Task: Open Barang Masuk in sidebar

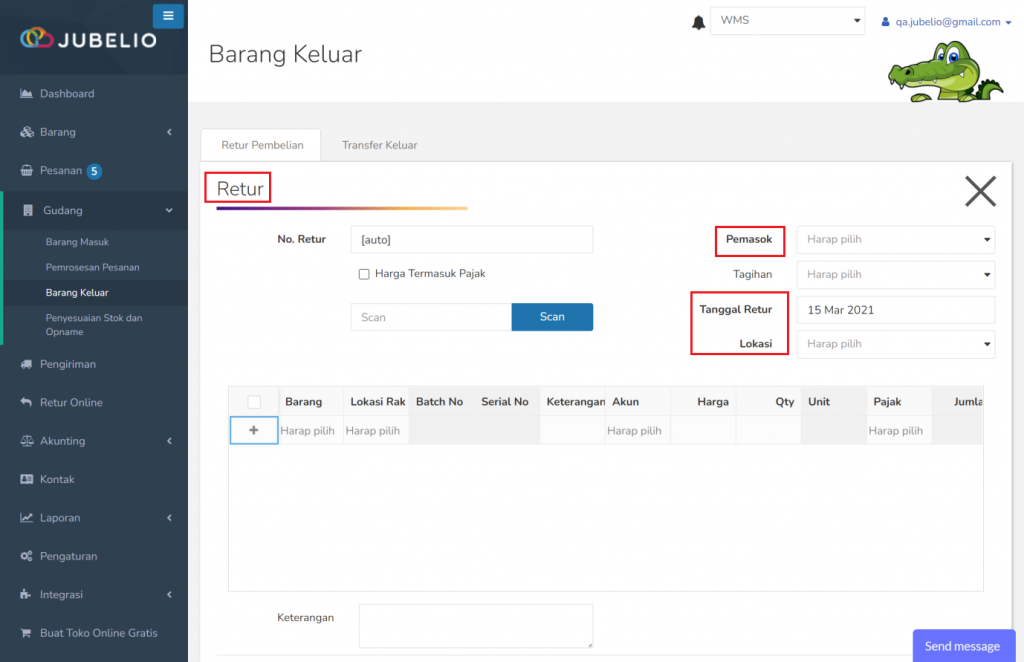Action: 77,242
